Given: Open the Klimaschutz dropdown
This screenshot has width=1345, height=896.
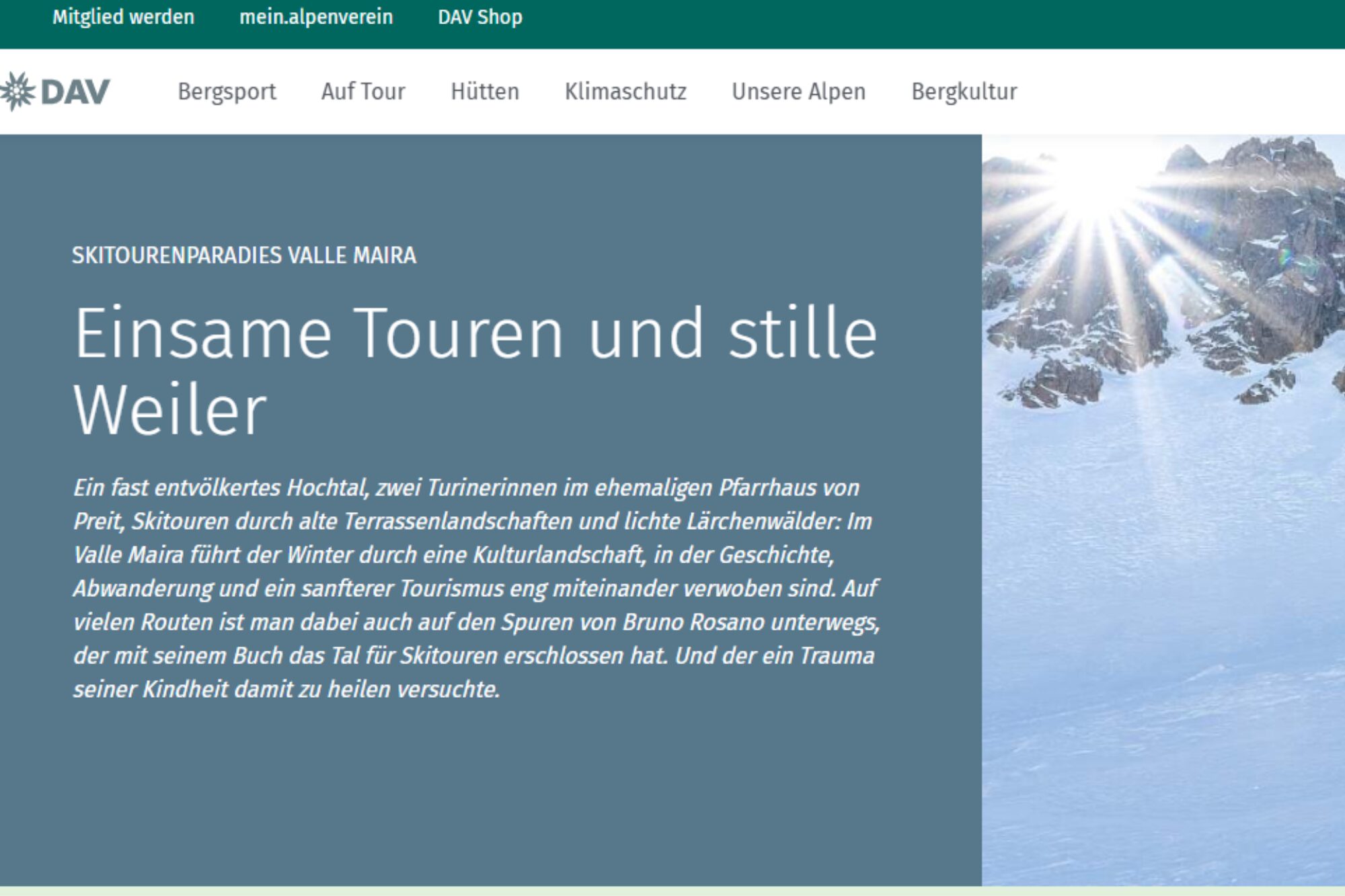Looking at the screenshot, I should 625,91.
